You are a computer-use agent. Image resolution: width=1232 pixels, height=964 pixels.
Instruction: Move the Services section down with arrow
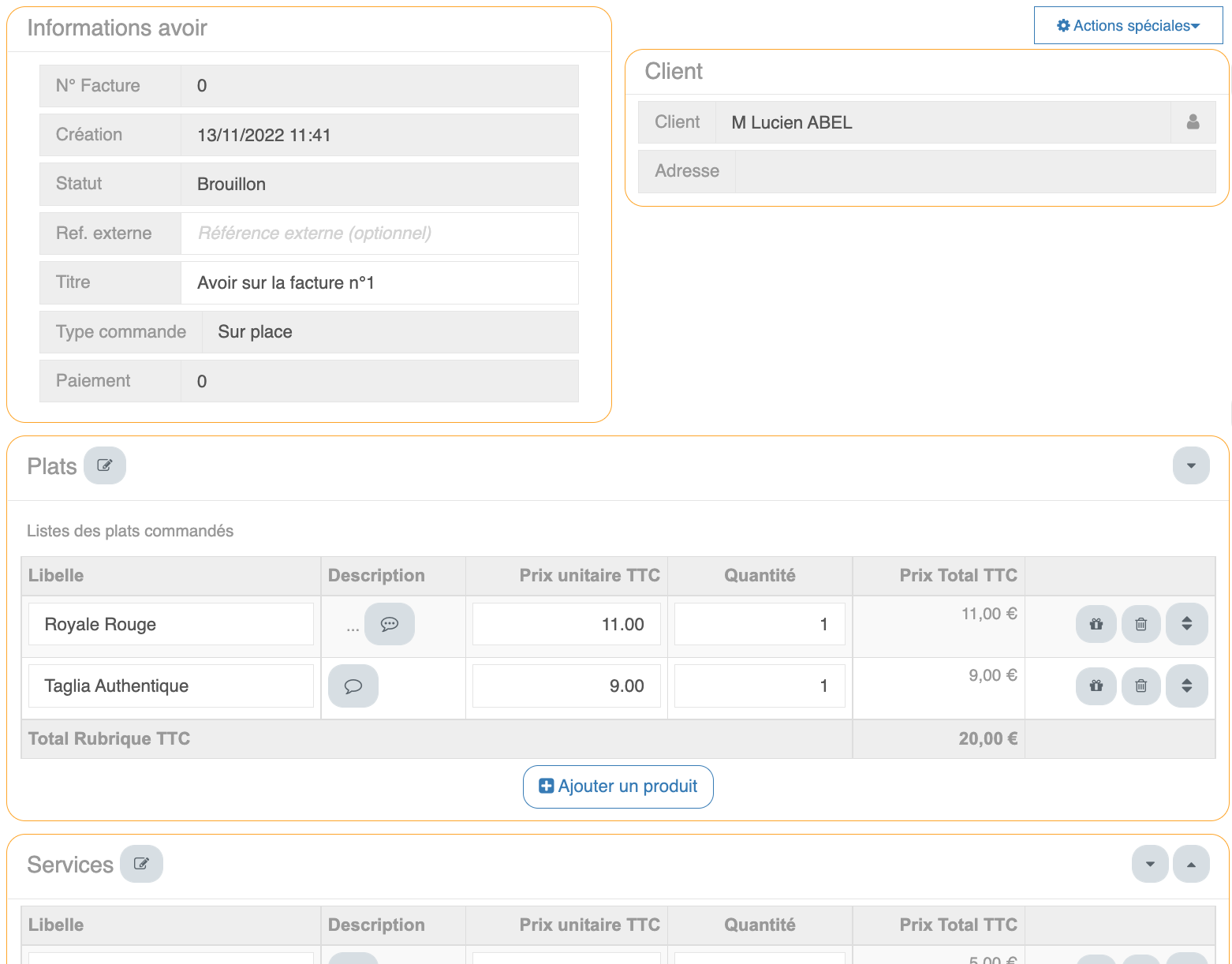1149,864
